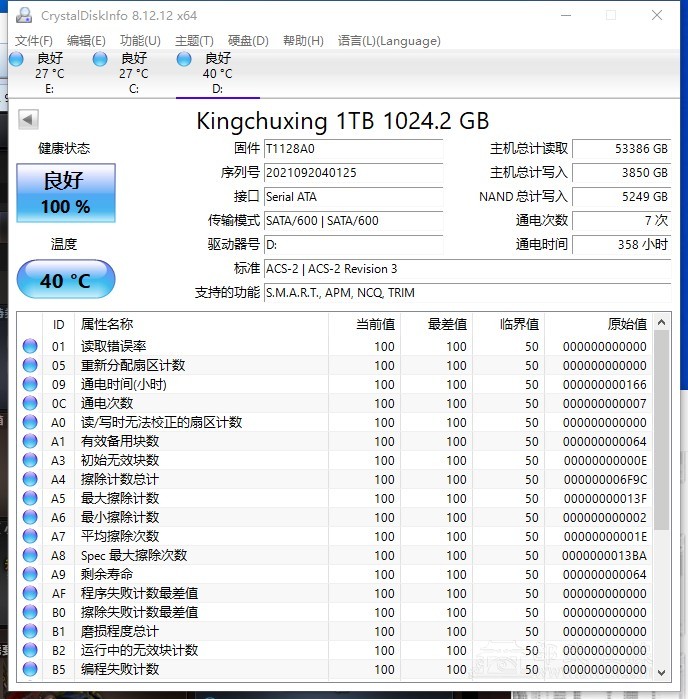Screen dimensions: 688x699
Task: Click the scroll up arrow of attribute list
Action: (x=661, y=323)
